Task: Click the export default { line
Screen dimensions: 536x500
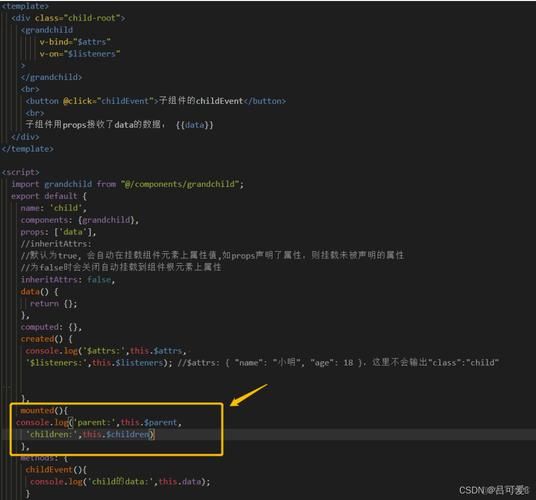Action: click(x=49, y=196)
